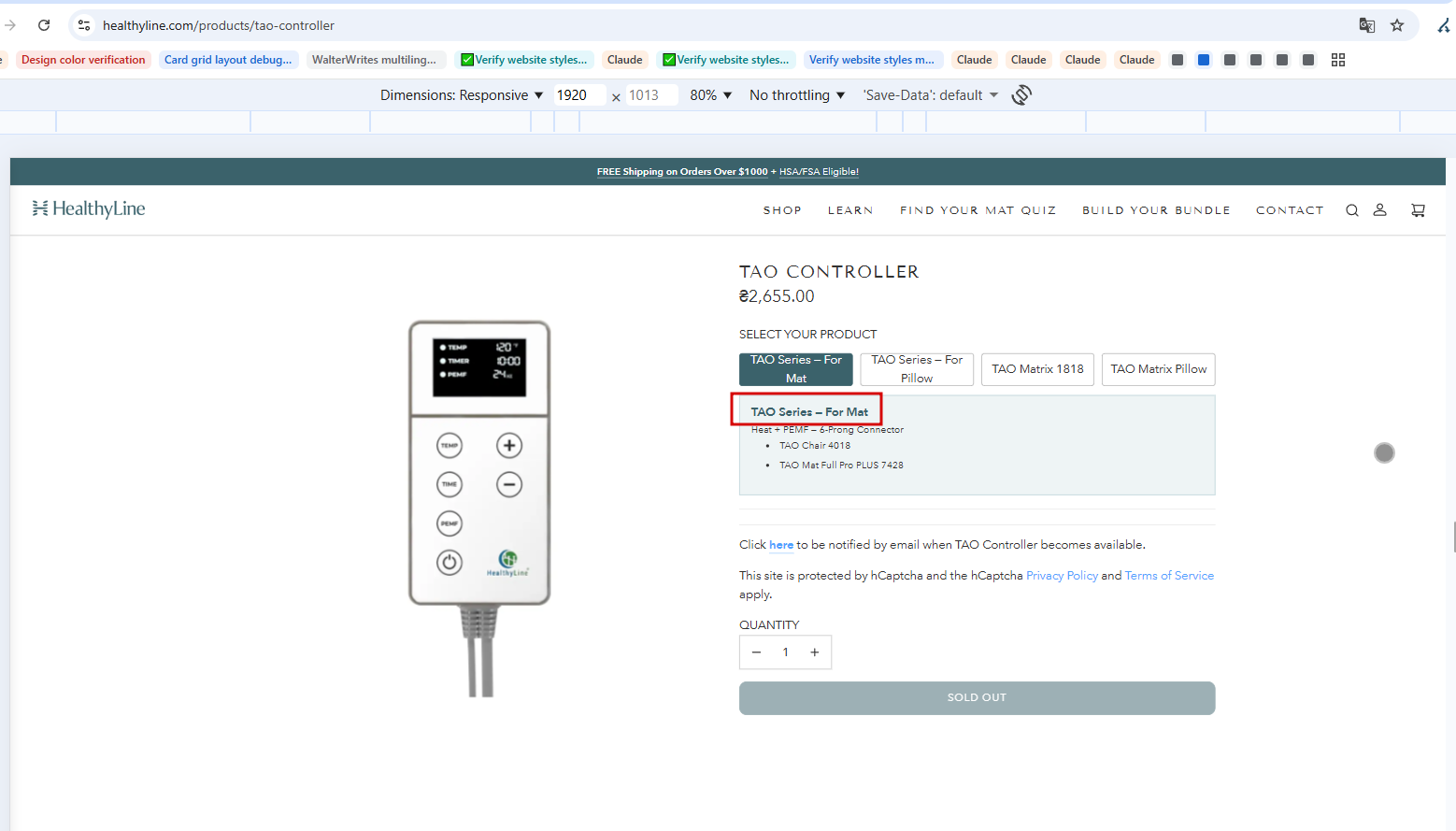Open the 80% zoom dropdown

tap(710, 95)
